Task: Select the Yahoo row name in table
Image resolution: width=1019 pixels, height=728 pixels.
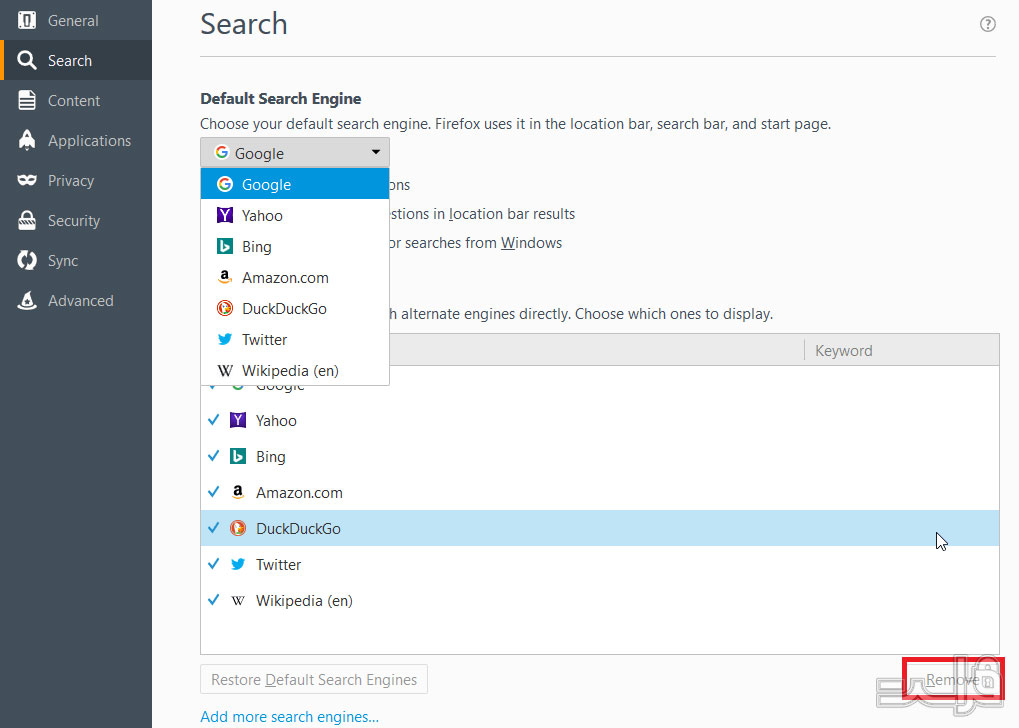Action: click(276, 421)
